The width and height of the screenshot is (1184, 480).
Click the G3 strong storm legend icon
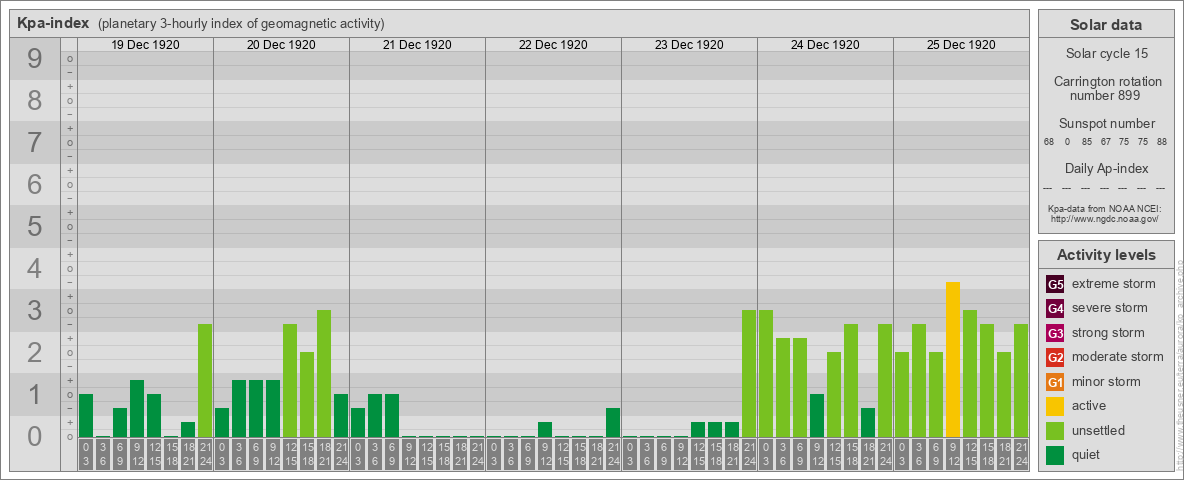click(x=1055, y=333)
